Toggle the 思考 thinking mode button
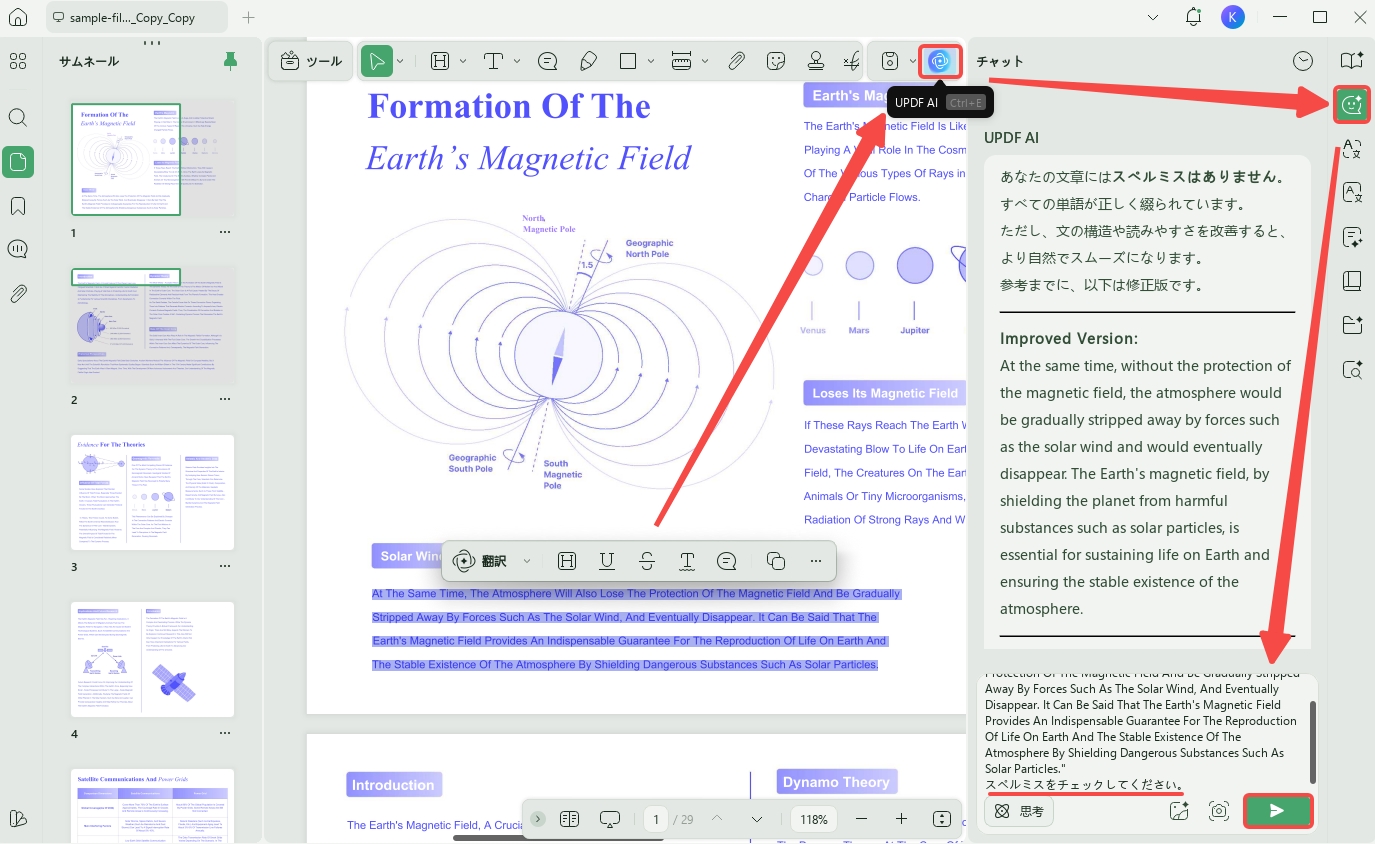The image size is (1375, 844). point(1019,811)
